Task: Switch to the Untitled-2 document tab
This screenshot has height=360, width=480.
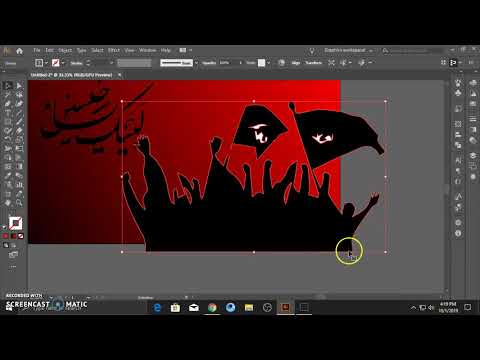Action: (71, 75)
